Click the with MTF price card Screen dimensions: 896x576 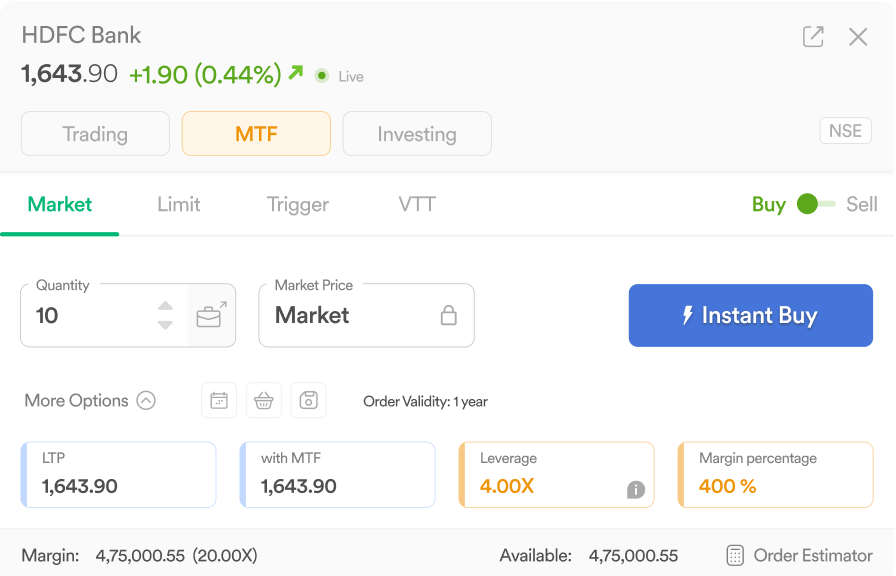[338, 475]
